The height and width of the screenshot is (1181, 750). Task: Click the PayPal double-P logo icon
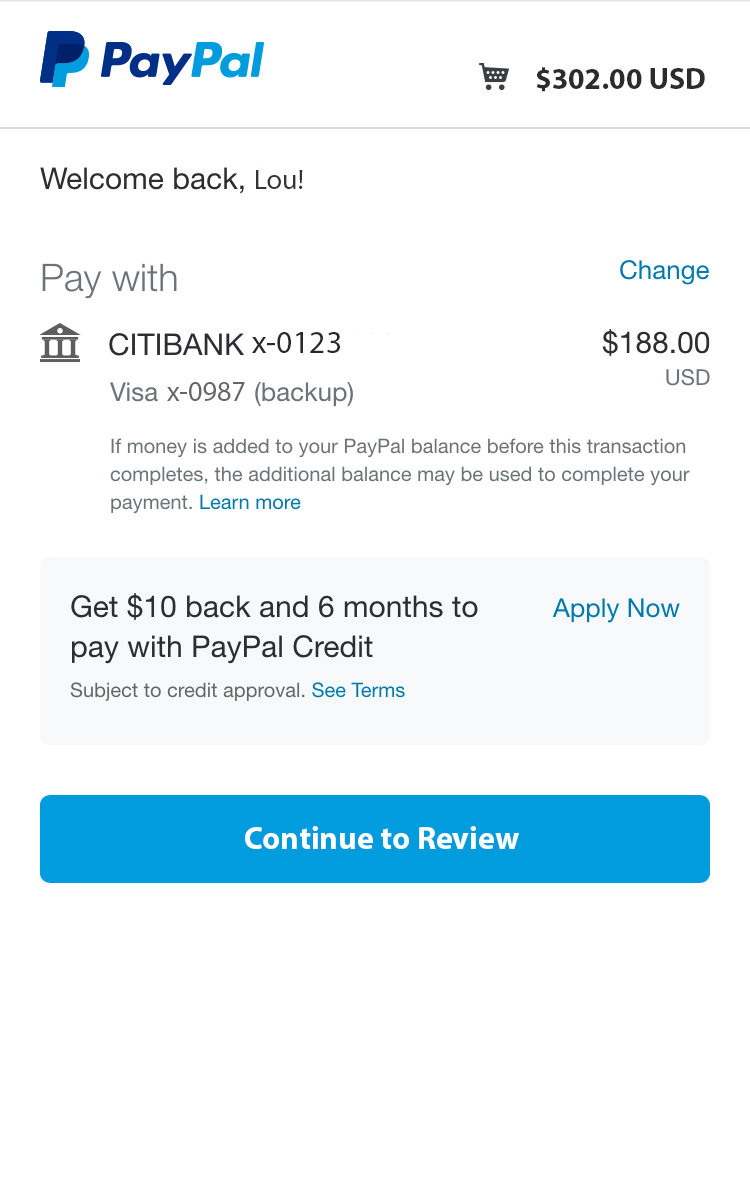pos(64,59)
